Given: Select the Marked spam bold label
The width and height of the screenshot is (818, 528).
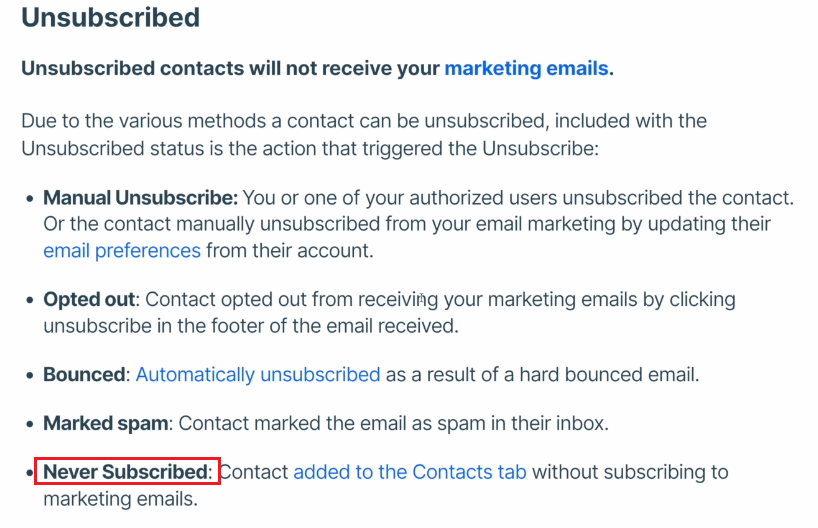Looking at the screenshot, I should (105, 423).
